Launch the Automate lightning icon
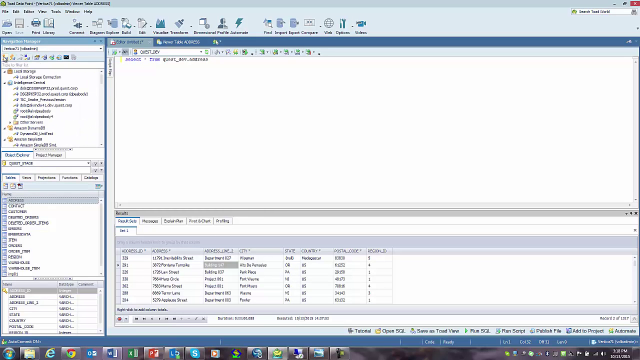The image size is (640, 360). [x=239, y=27]
